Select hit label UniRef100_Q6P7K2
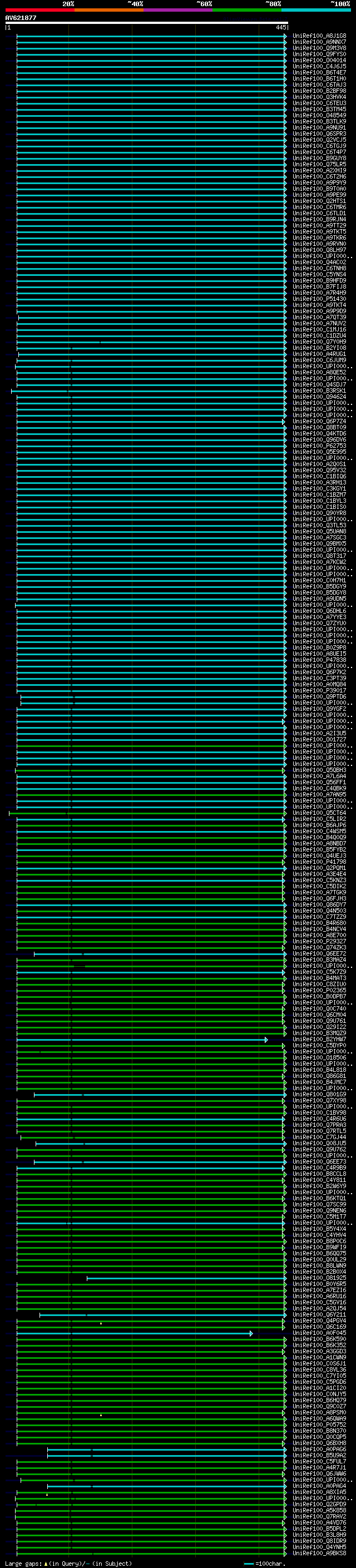This screenshot has width=356, height=1568. (319, 672)
